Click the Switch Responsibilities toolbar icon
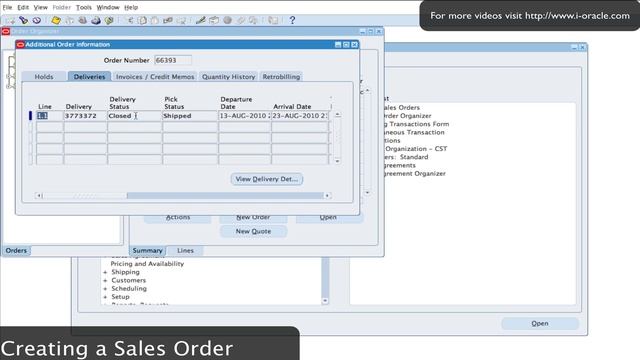The image size is (640, 360). (x=82, y=20)
